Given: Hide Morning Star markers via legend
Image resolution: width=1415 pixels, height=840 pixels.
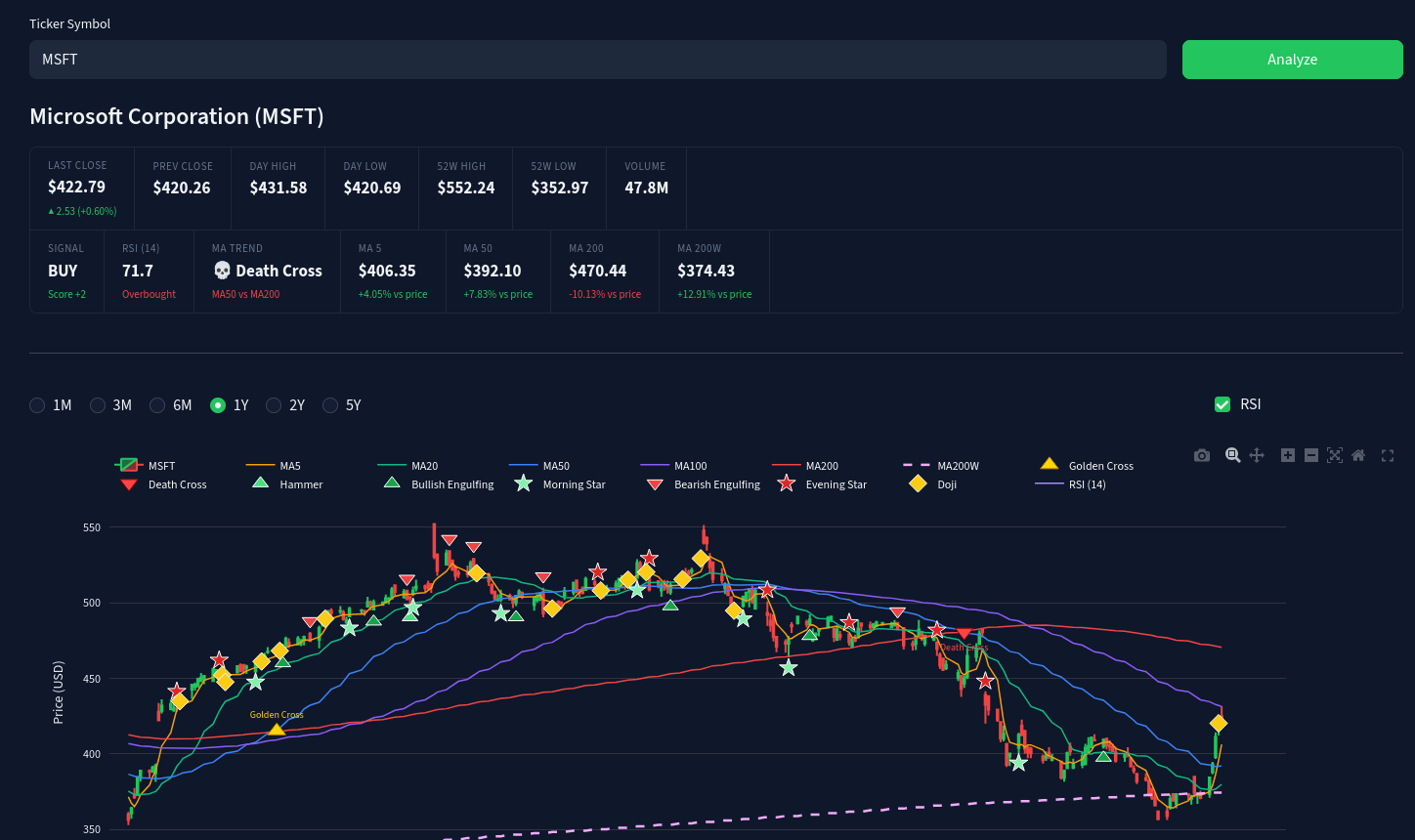Looking at the screenshot, I should [562, 484].
